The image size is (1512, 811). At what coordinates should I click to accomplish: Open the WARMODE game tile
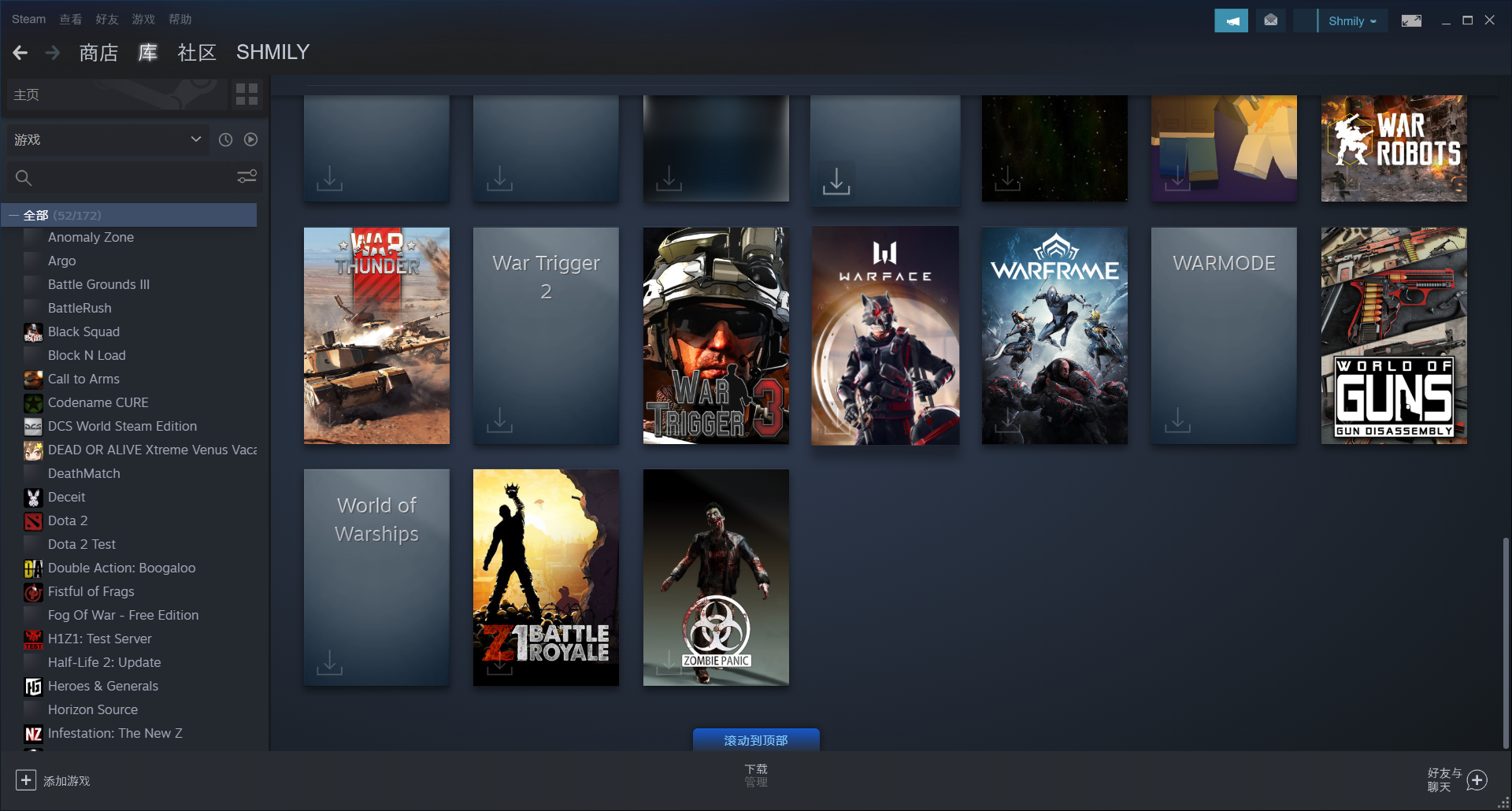pos(1224,335)
